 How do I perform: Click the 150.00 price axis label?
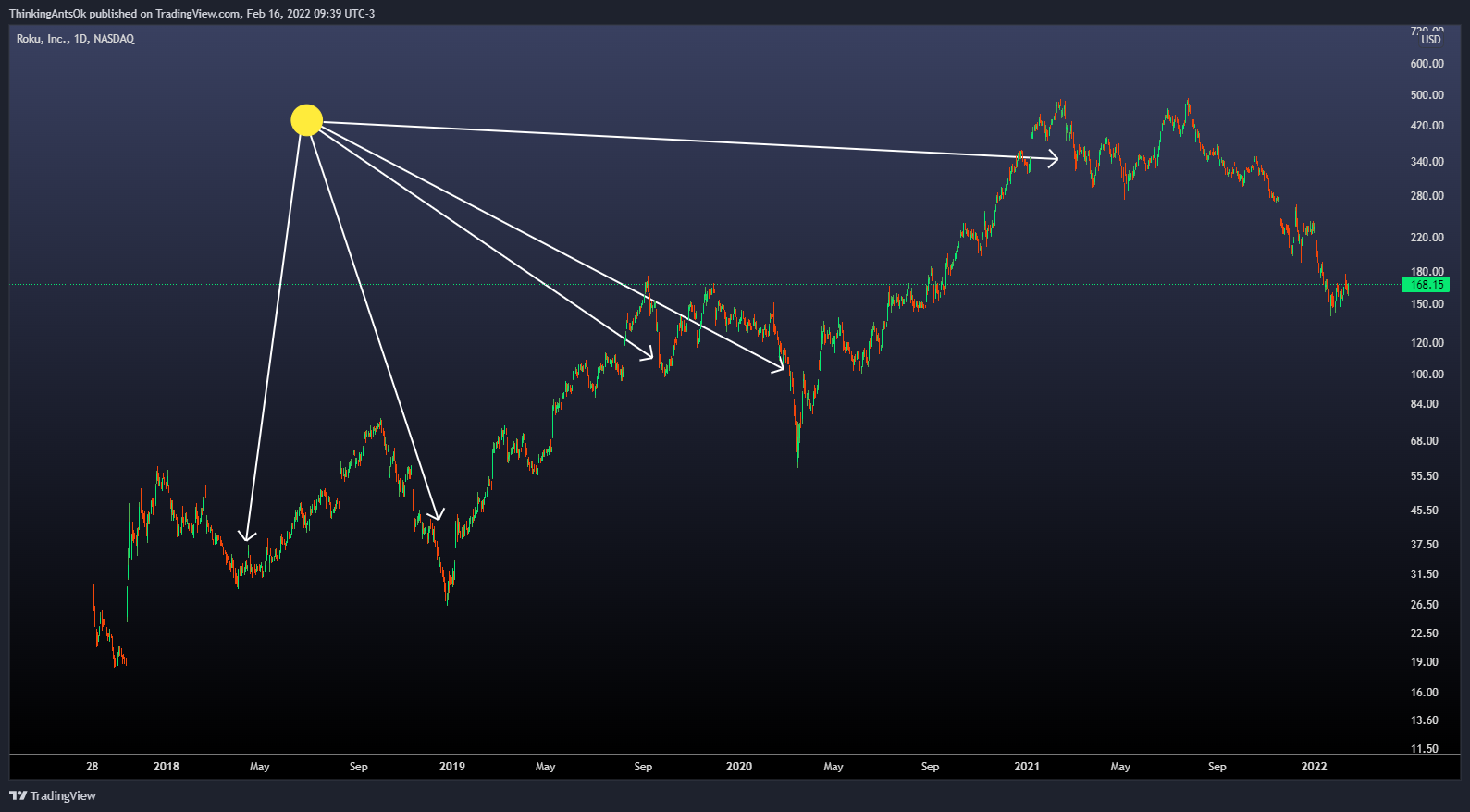point(1427,304)
